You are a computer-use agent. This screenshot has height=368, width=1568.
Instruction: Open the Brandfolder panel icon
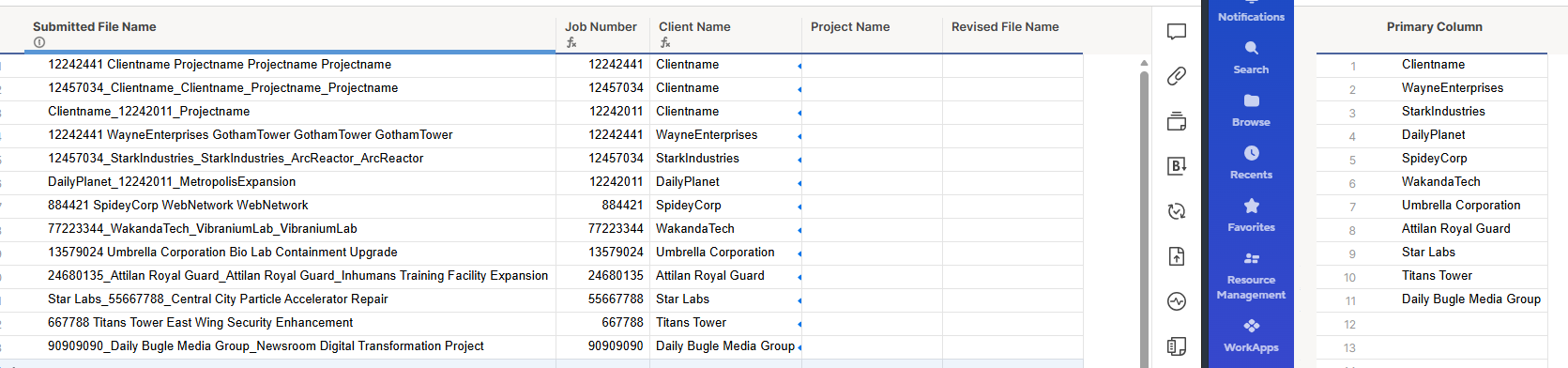click(1177, 166)
